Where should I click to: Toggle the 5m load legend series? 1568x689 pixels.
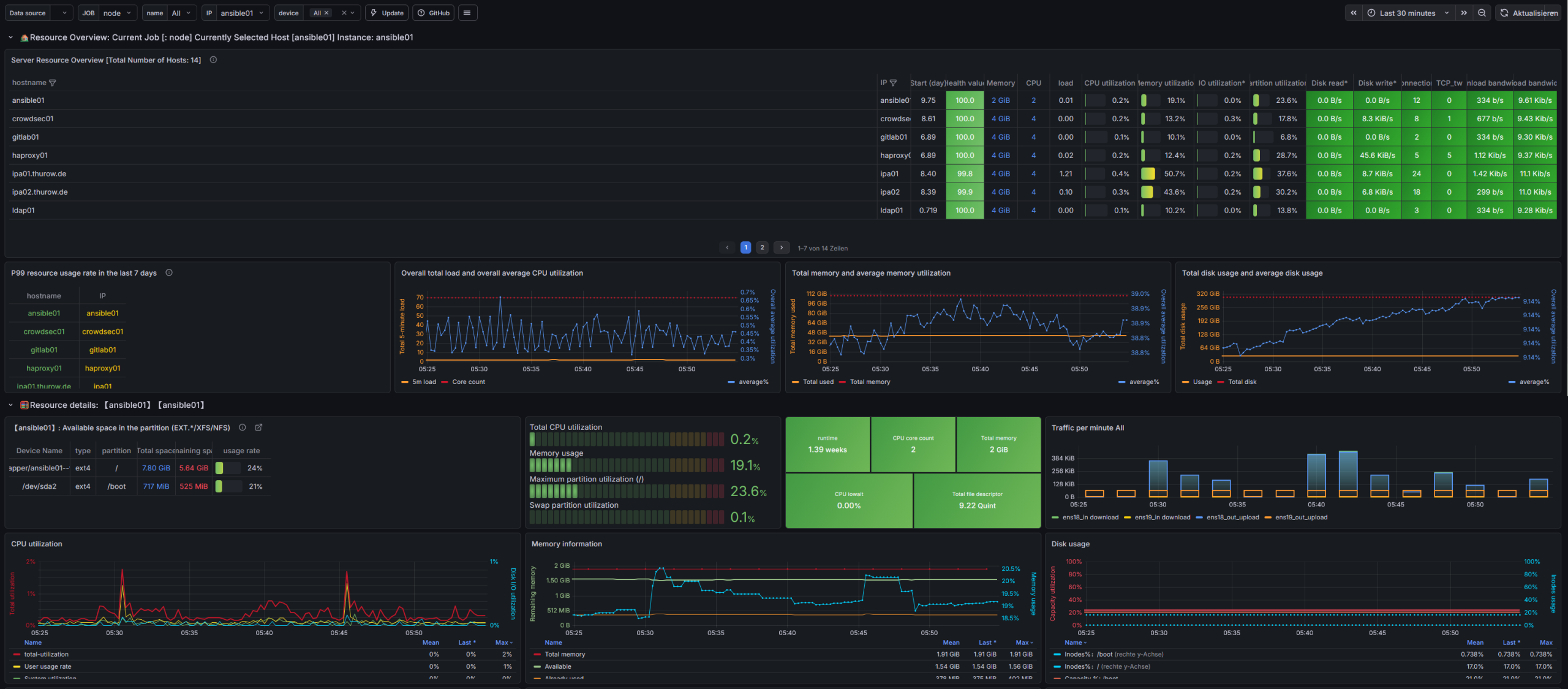(424, 382)
